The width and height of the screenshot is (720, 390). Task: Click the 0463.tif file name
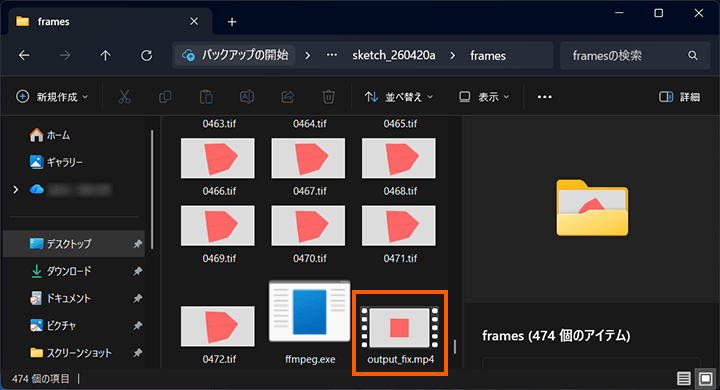(219, 124)
